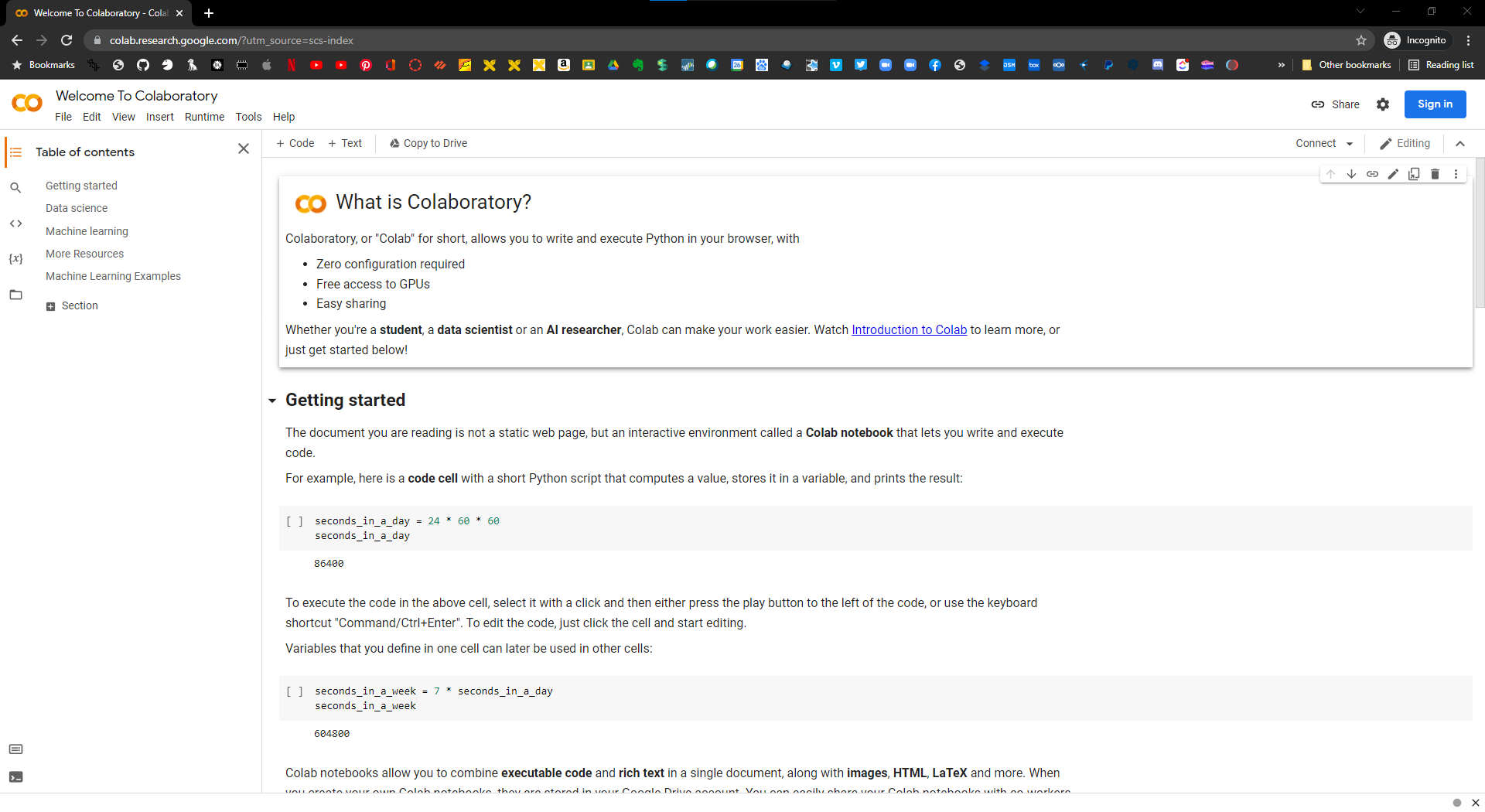Viewport: 1485px width, 812px height.
Task: Open the Tools menu
Action: 248,117
